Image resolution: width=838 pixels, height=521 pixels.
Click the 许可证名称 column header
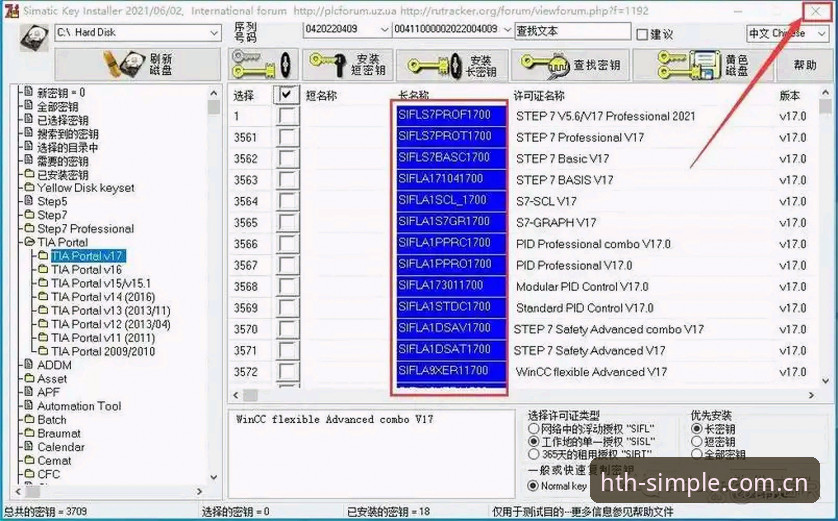(539, 96)
